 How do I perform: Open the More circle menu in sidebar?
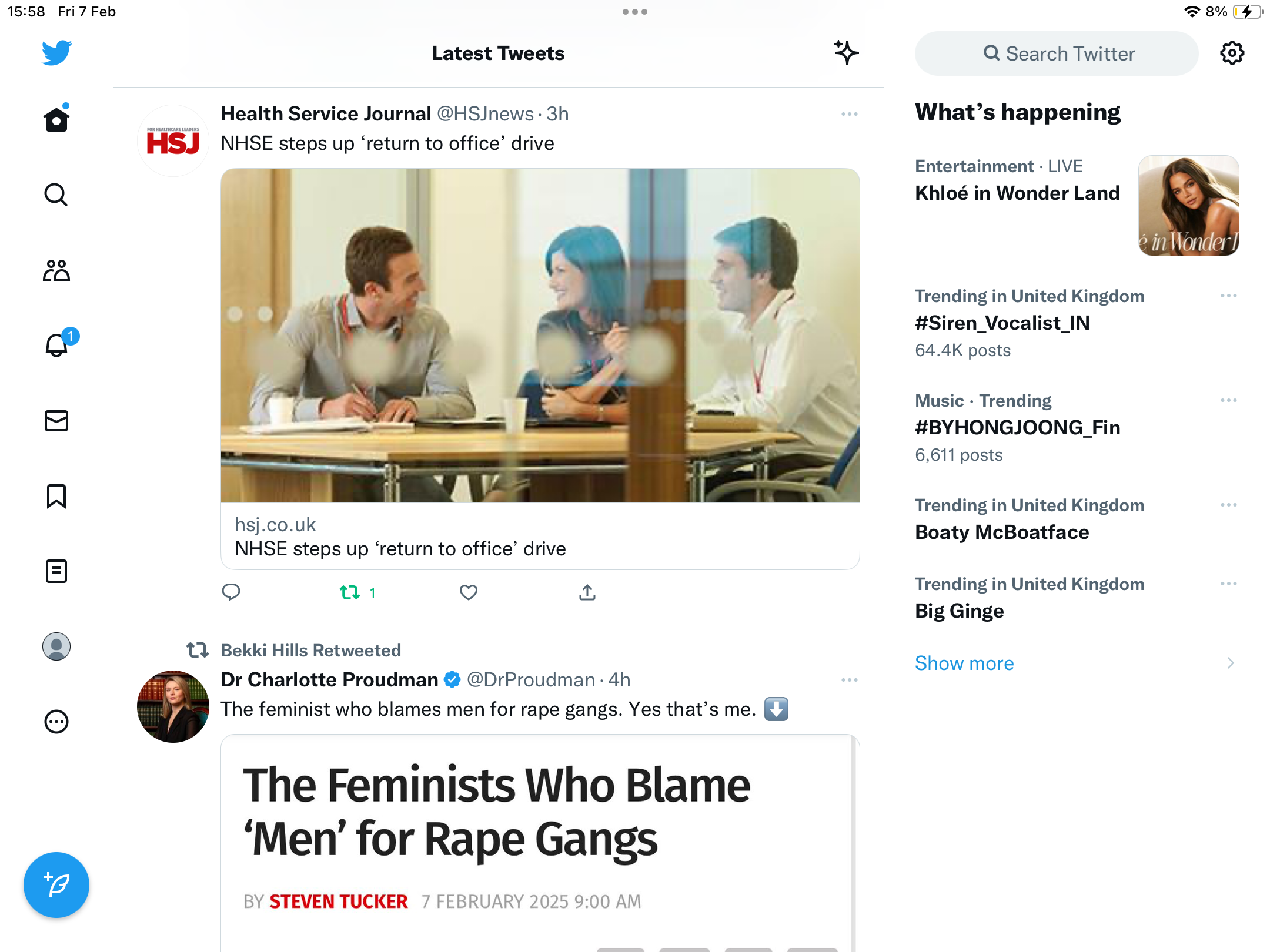tap(56, 722)
